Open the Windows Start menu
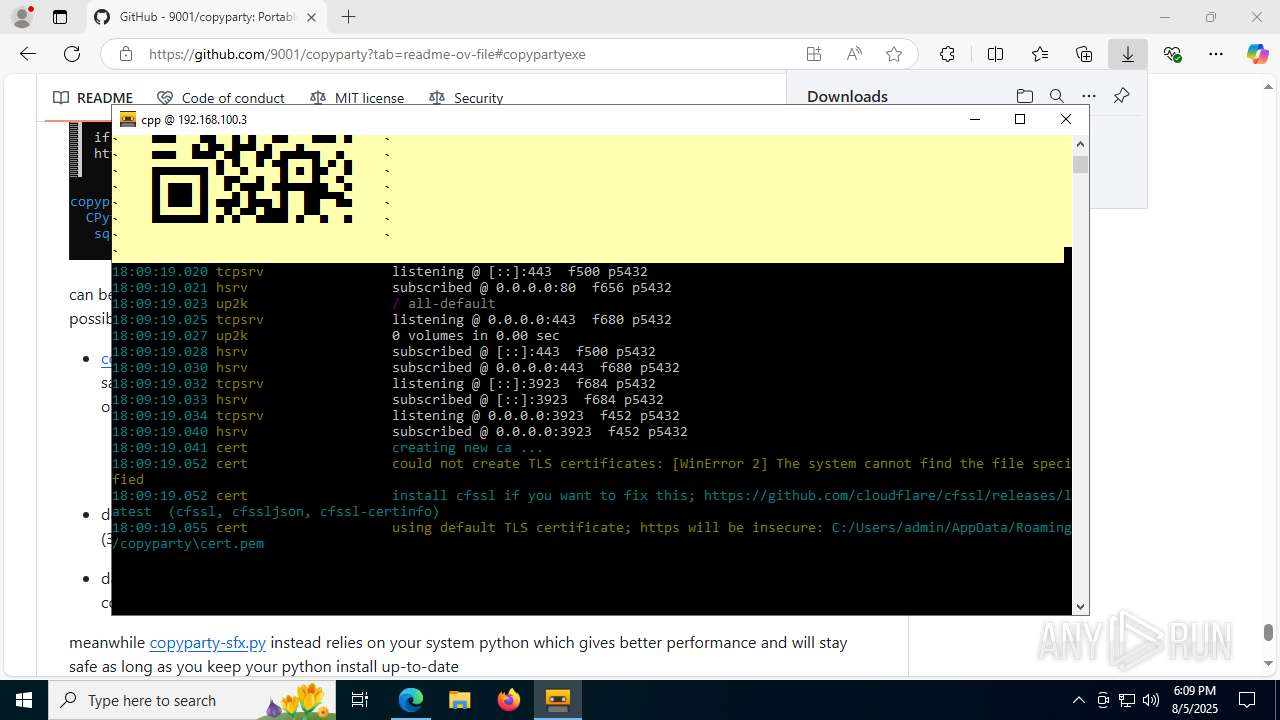The image size is (1280, 720). tap(24, 700)
